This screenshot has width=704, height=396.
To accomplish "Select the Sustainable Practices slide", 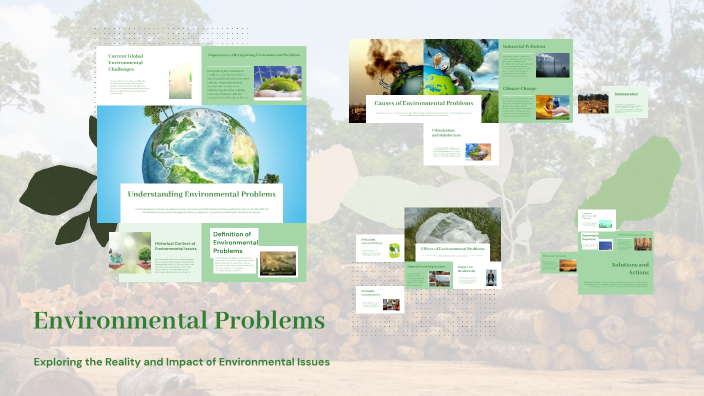I will coord(596,242).
